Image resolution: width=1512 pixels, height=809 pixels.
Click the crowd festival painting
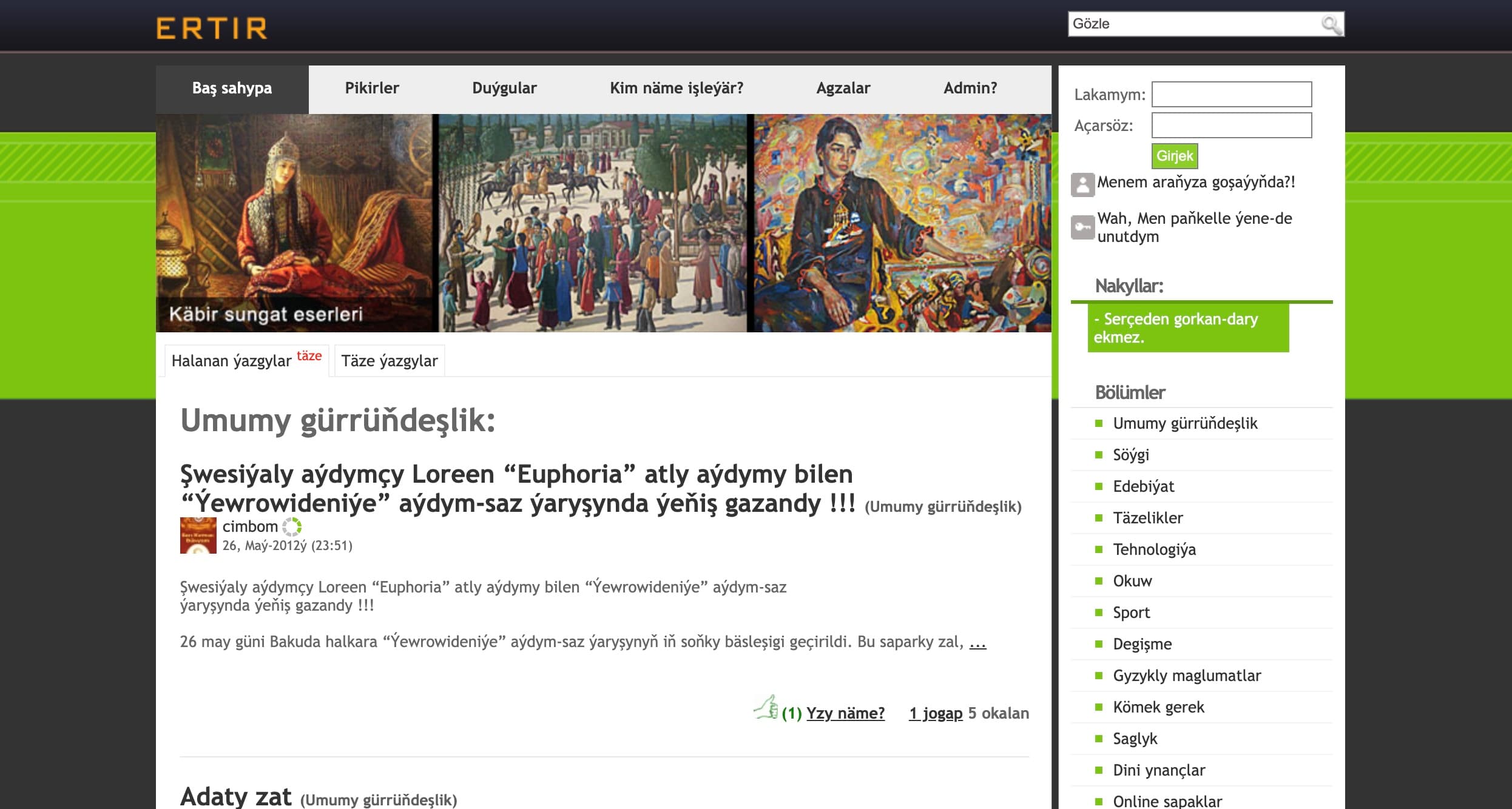(x=593, y=223)
